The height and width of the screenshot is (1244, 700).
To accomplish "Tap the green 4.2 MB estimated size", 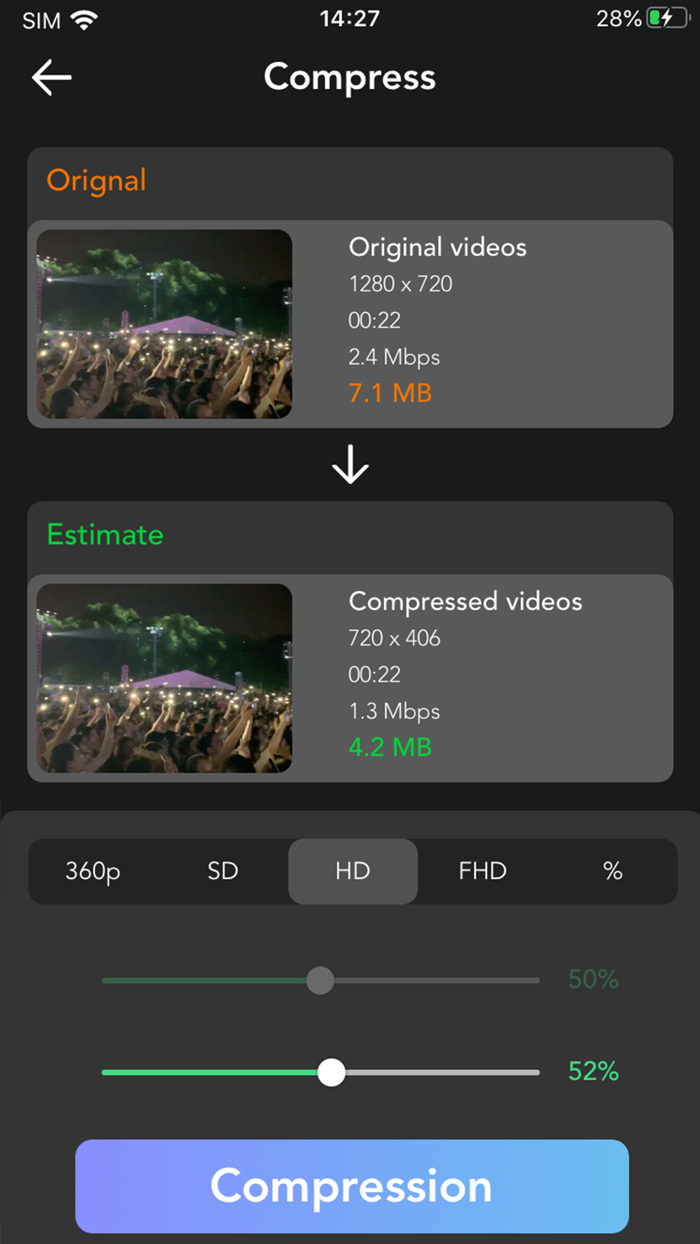I will click(x=390, y=747).
